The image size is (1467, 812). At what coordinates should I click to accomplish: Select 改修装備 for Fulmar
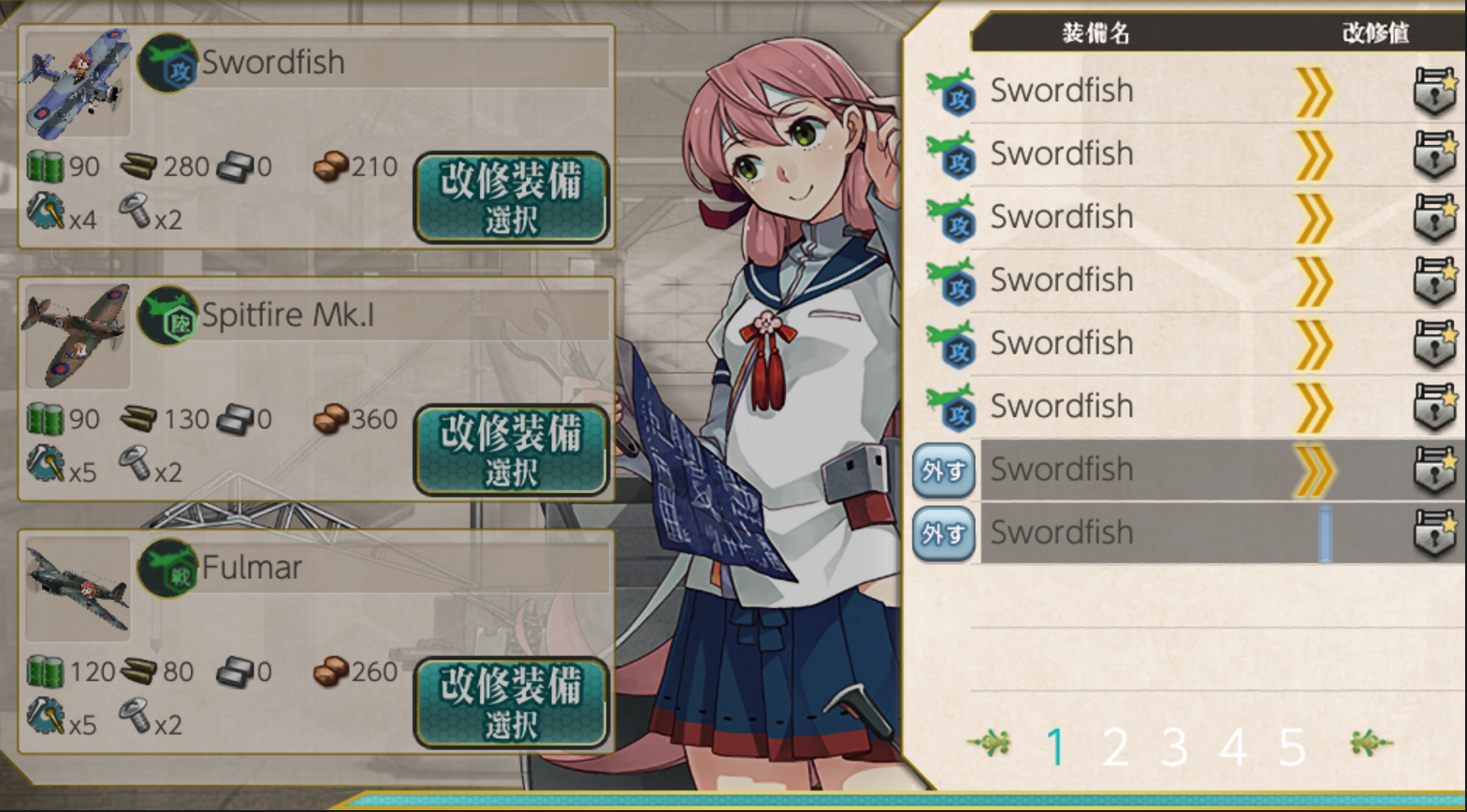(x=511, y=703)
